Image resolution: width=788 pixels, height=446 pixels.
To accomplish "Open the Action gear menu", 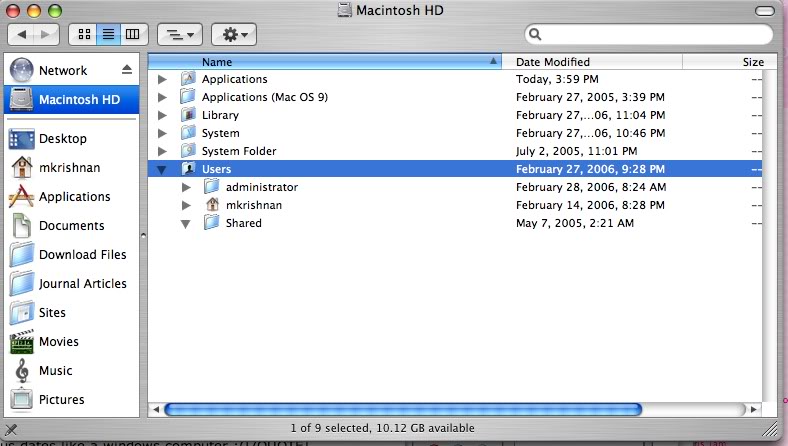I will tap(234, 34).
